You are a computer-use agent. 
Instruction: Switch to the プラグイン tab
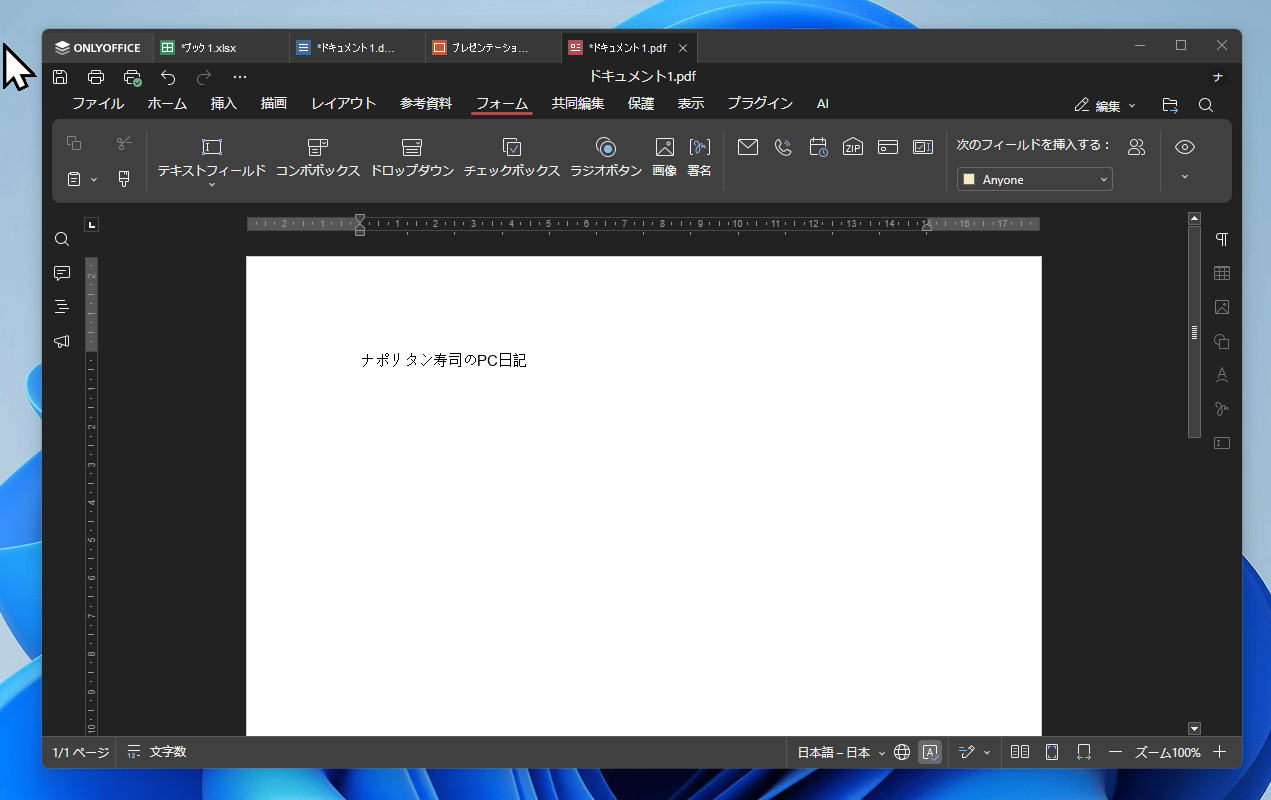click(760, 104)
